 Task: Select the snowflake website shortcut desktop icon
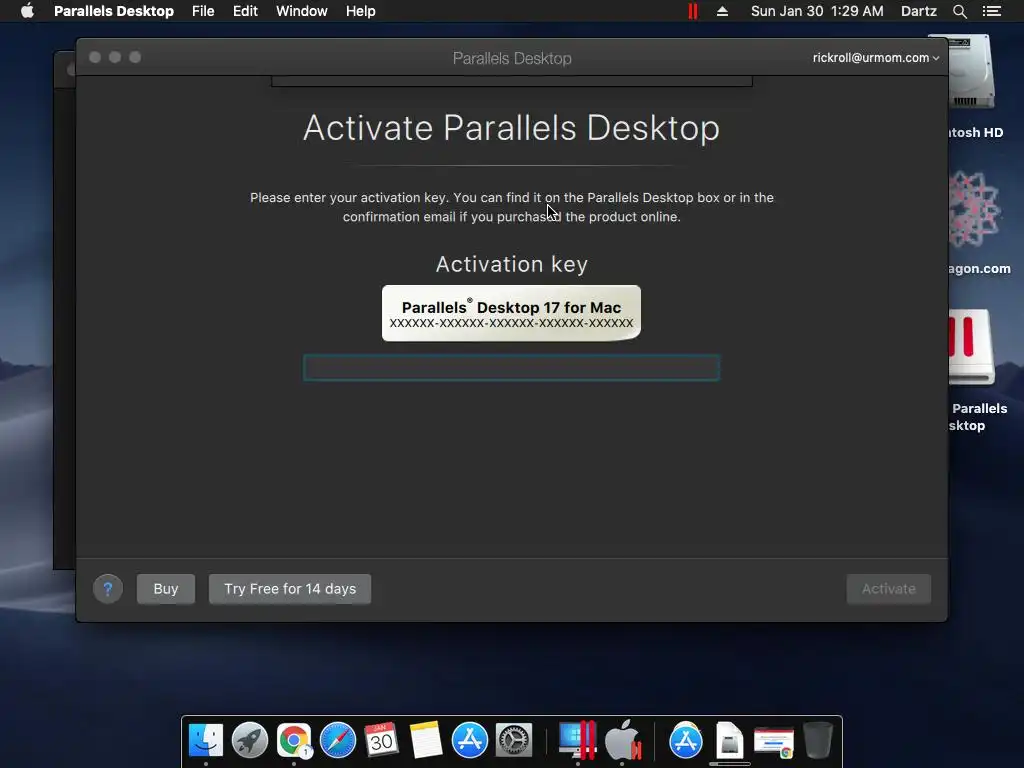(973, 209)
